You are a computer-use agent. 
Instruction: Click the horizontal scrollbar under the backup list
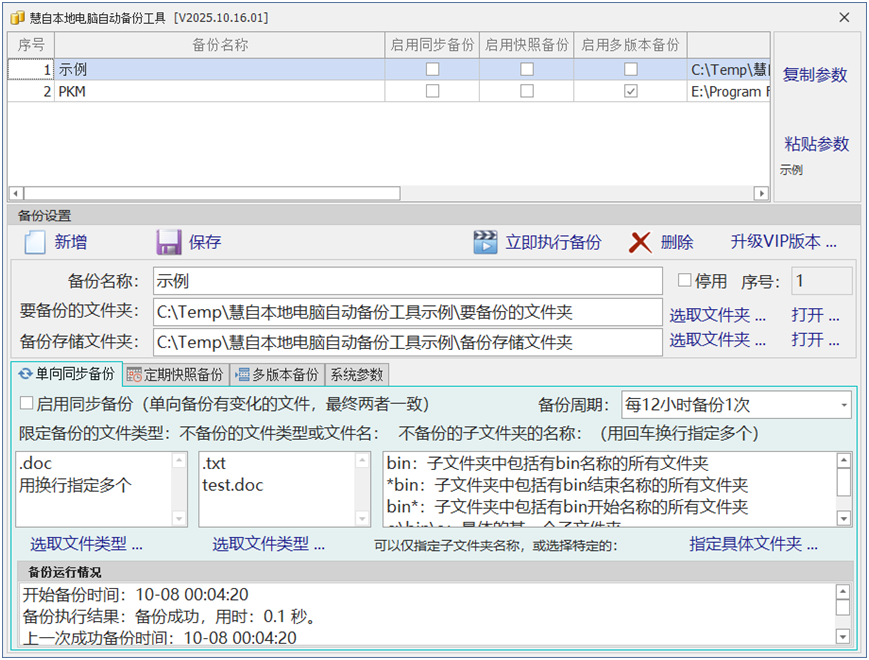tap(200, 193)
